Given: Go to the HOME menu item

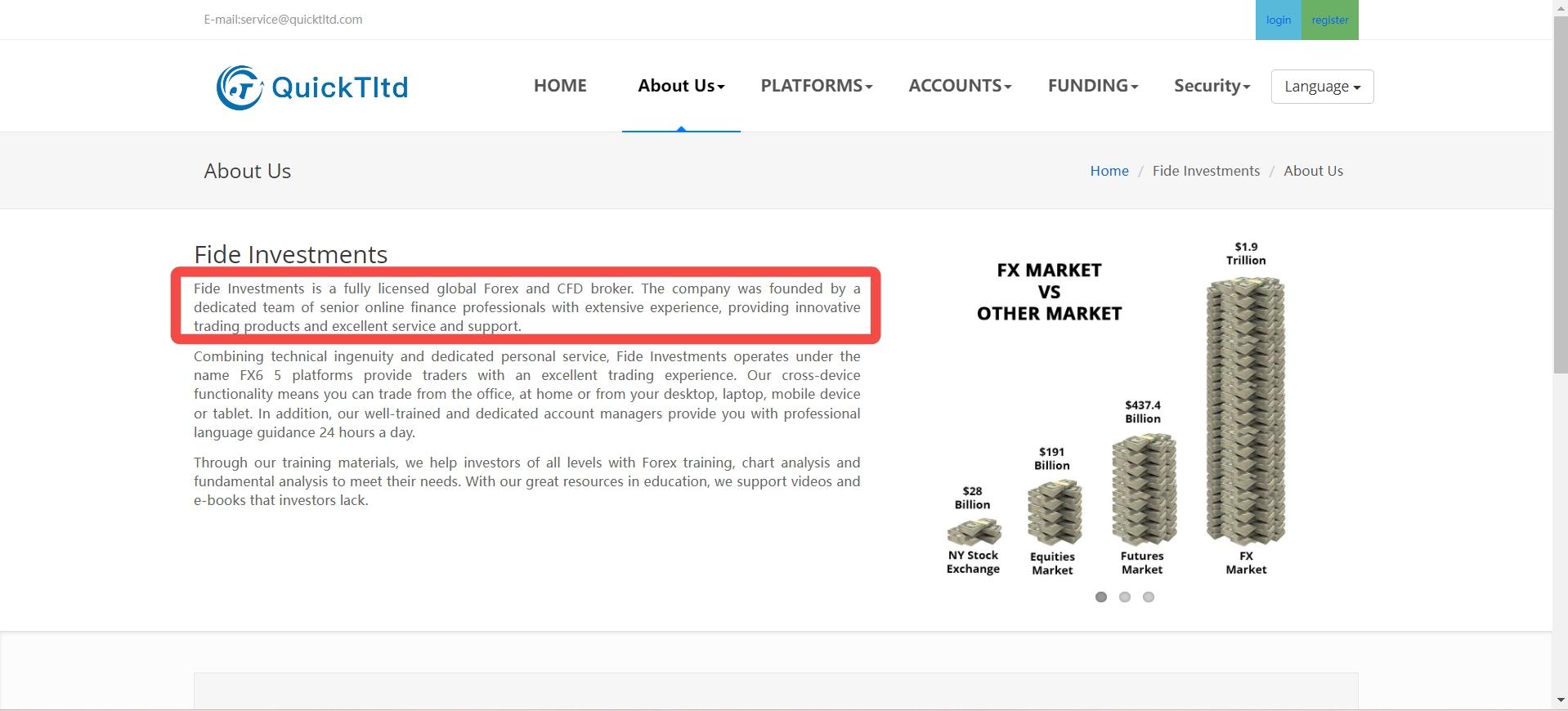Looking at the screenshot, I should pos(560,86).
